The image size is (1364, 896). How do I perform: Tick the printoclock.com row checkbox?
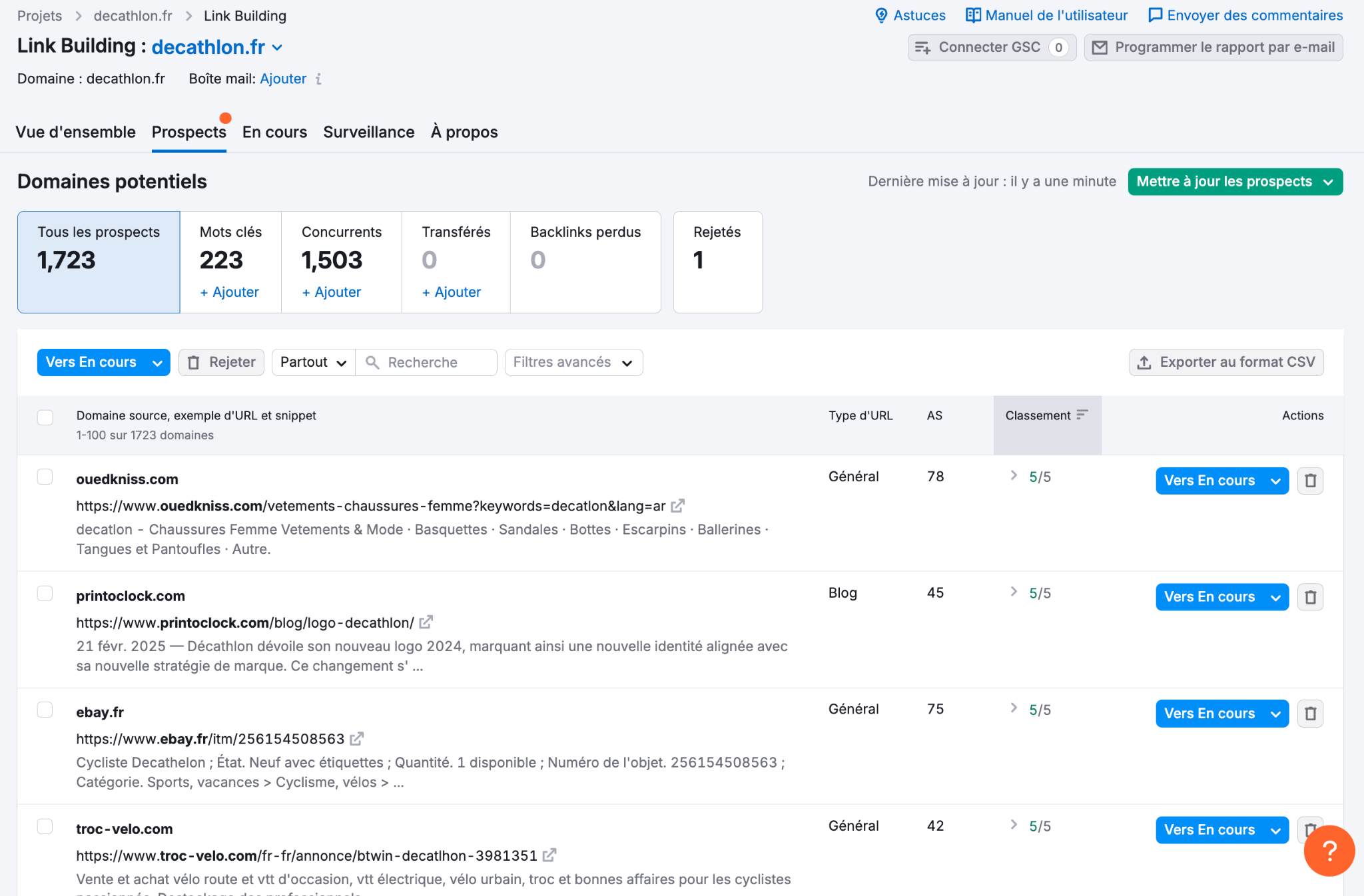tap(45, 593)
